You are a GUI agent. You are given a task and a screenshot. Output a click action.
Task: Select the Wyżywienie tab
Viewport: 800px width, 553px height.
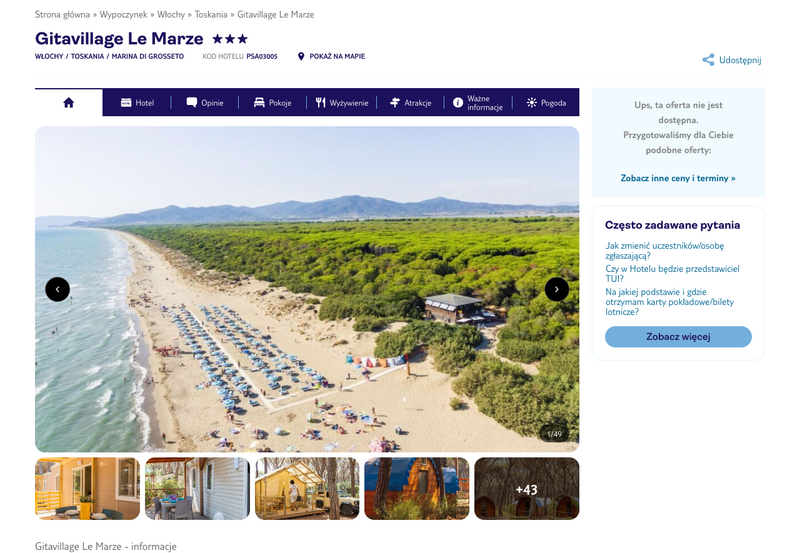(342, 103)
